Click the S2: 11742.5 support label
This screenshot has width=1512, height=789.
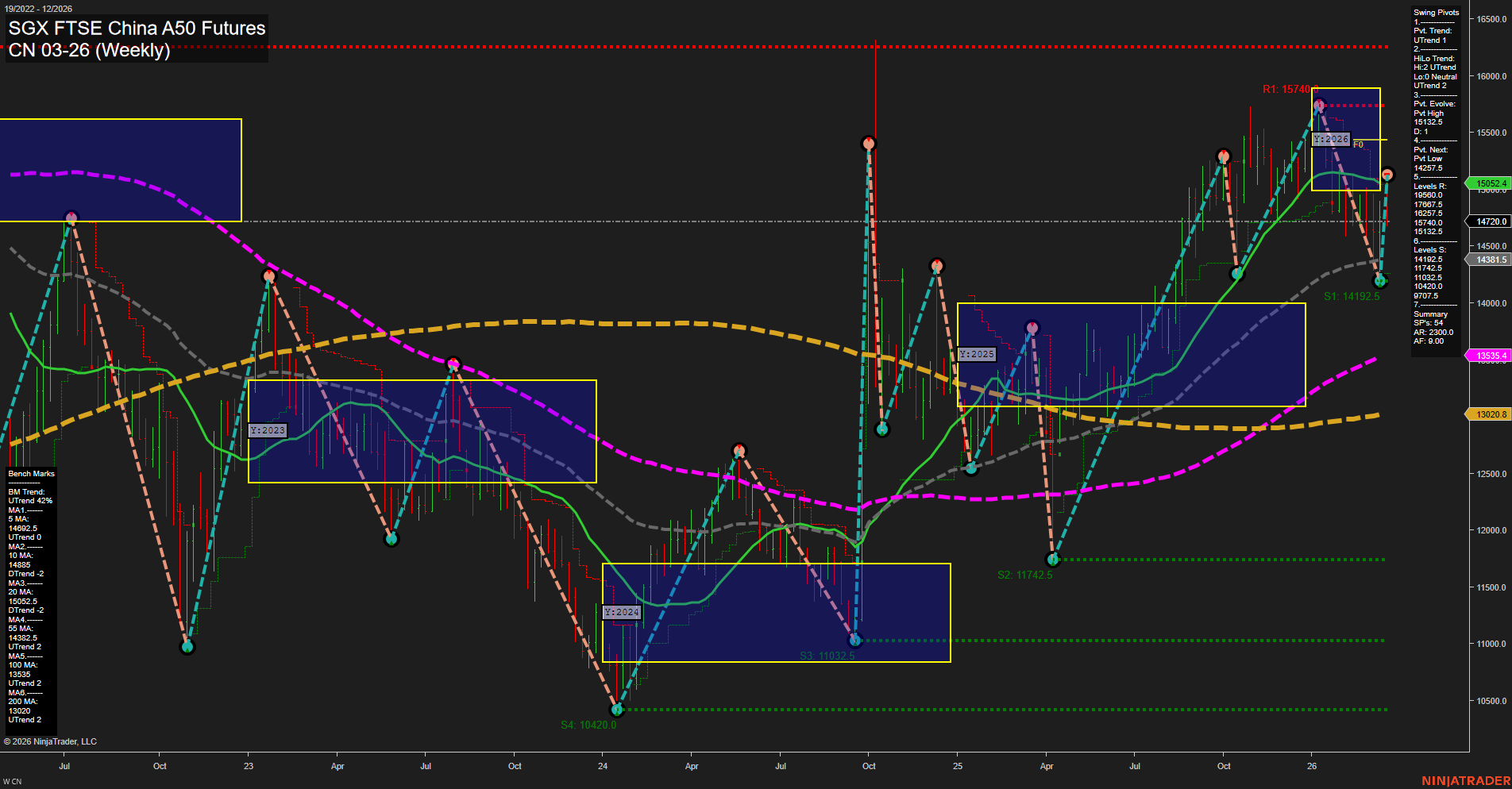1025,575
